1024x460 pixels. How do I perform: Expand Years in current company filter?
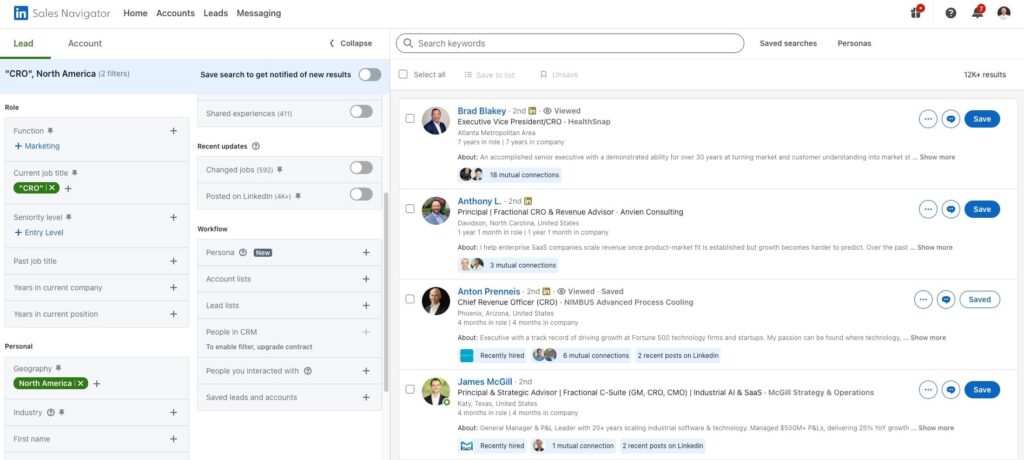(173, 288)
